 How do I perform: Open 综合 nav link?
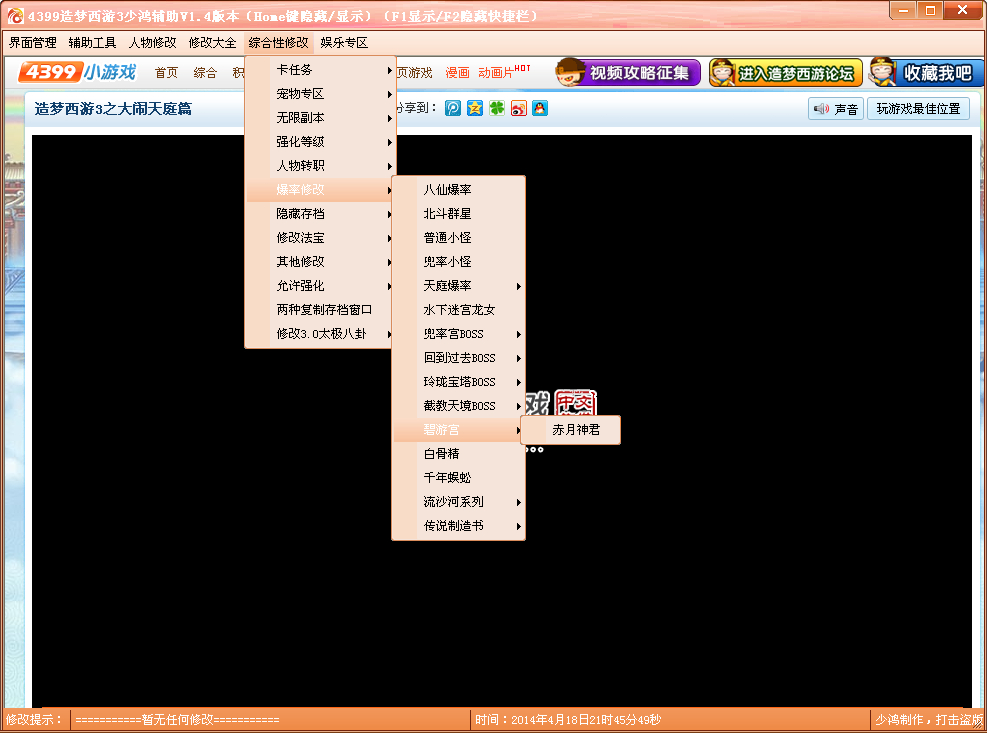point(205,72)
